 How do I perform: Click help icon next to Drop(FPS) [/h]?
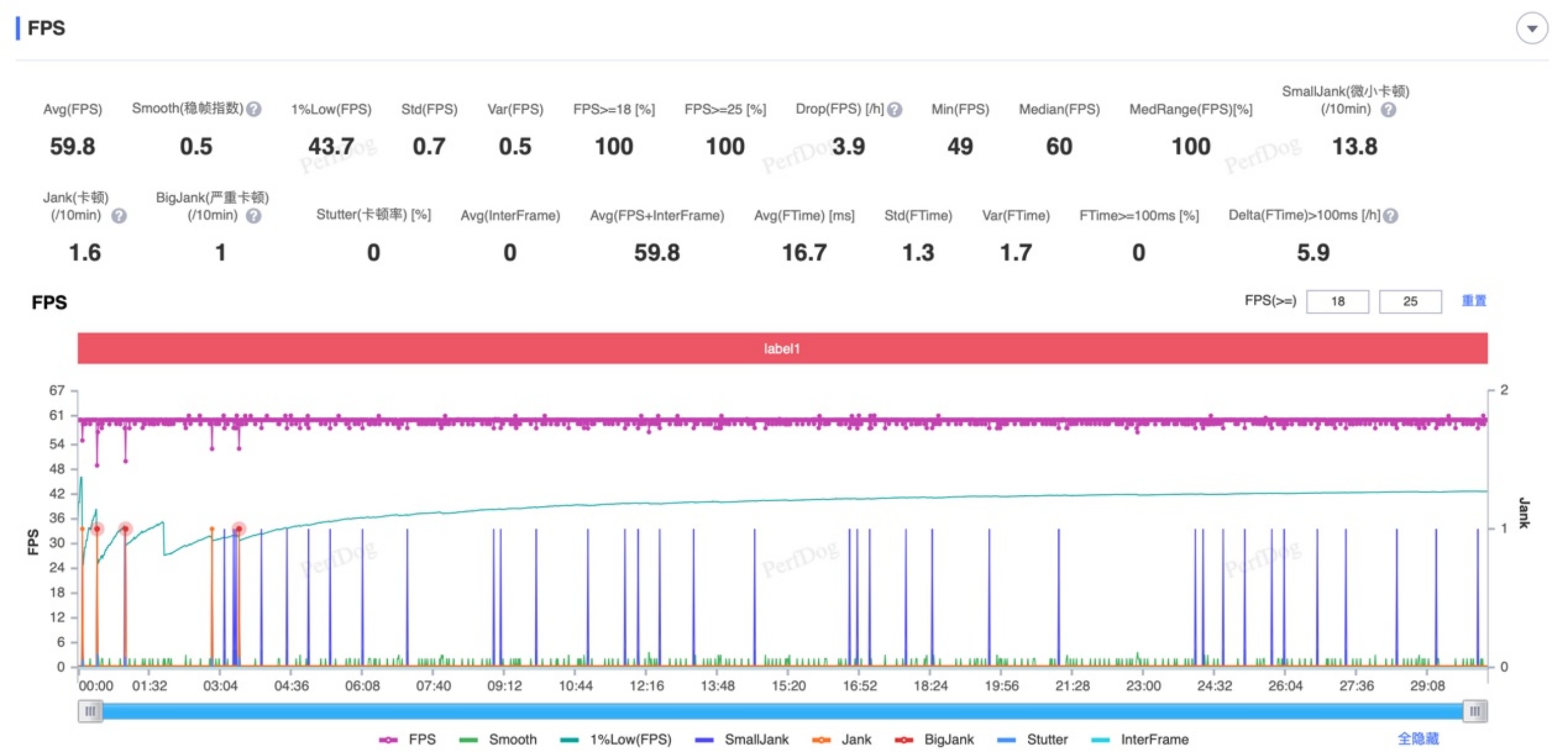click(894, 110)
